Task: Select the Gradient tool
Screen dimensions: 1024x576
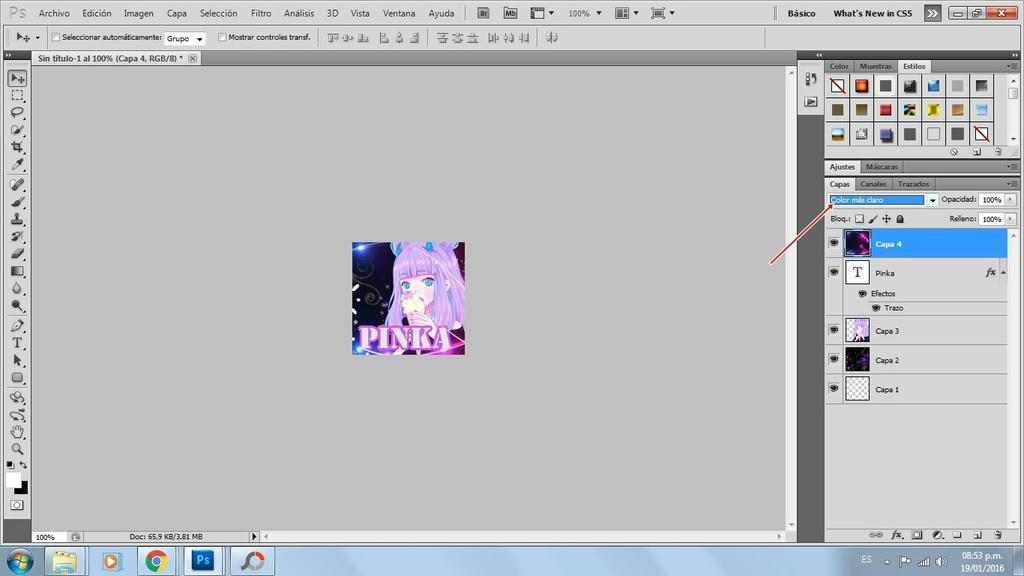Action: click(17, 271)
